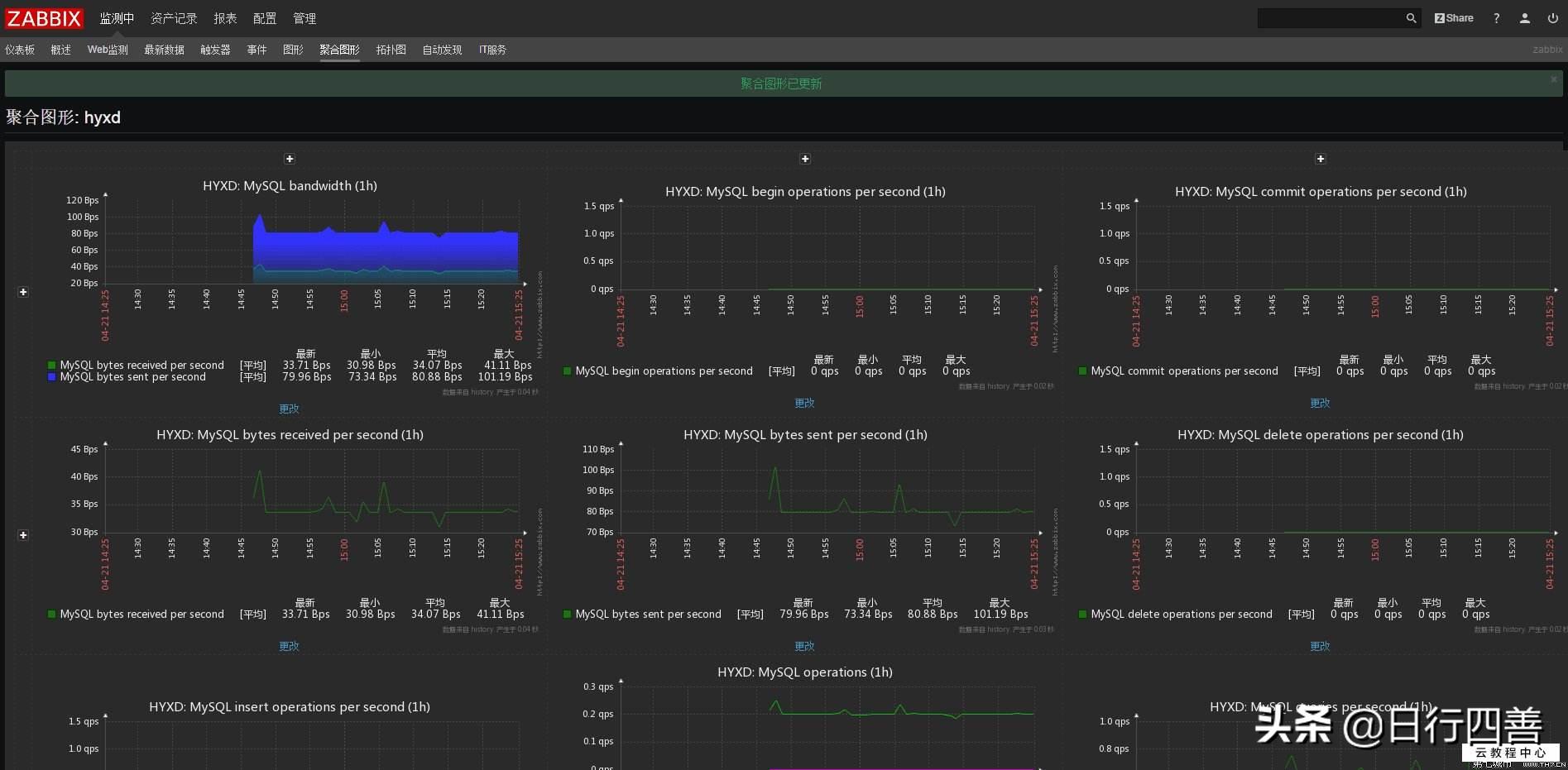Click plus icon left of bytes received graph
The width and height of the screenshot is (1568, 770).
coord(23,535)
